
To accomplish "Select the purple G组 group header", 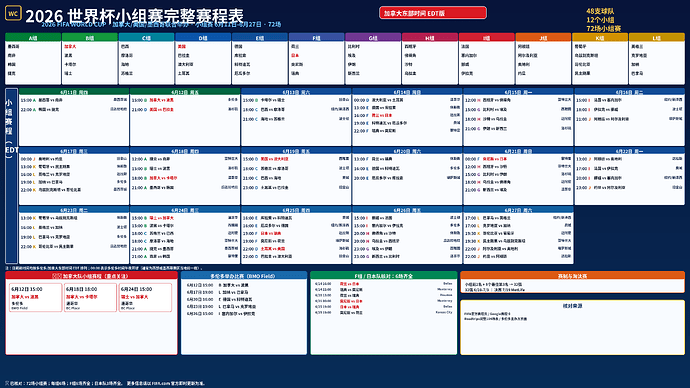I will pyautogui.click(x=373, y=38).
